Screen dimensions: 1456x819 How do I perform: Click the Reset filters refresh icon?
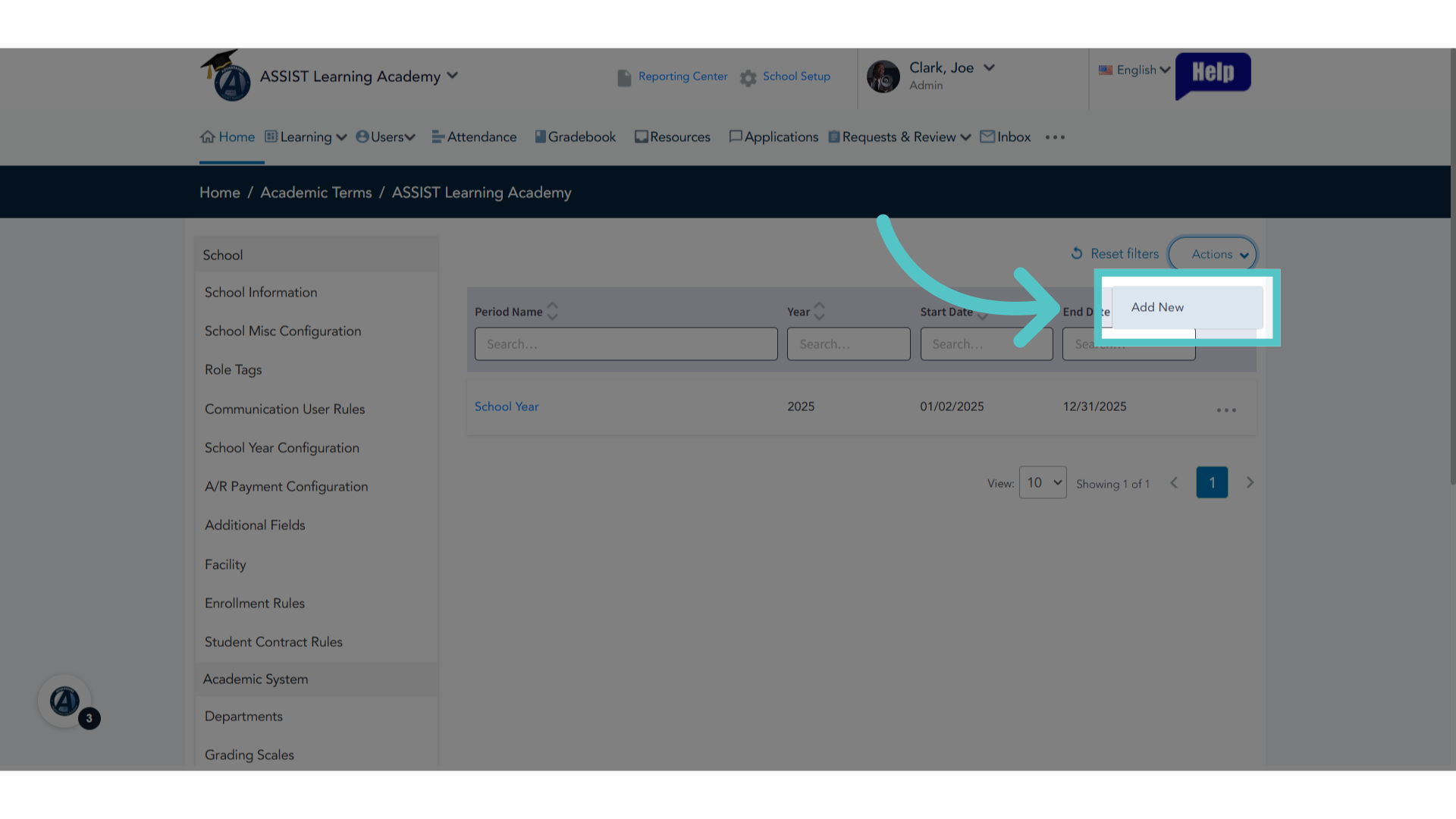tap(1077, 253)
